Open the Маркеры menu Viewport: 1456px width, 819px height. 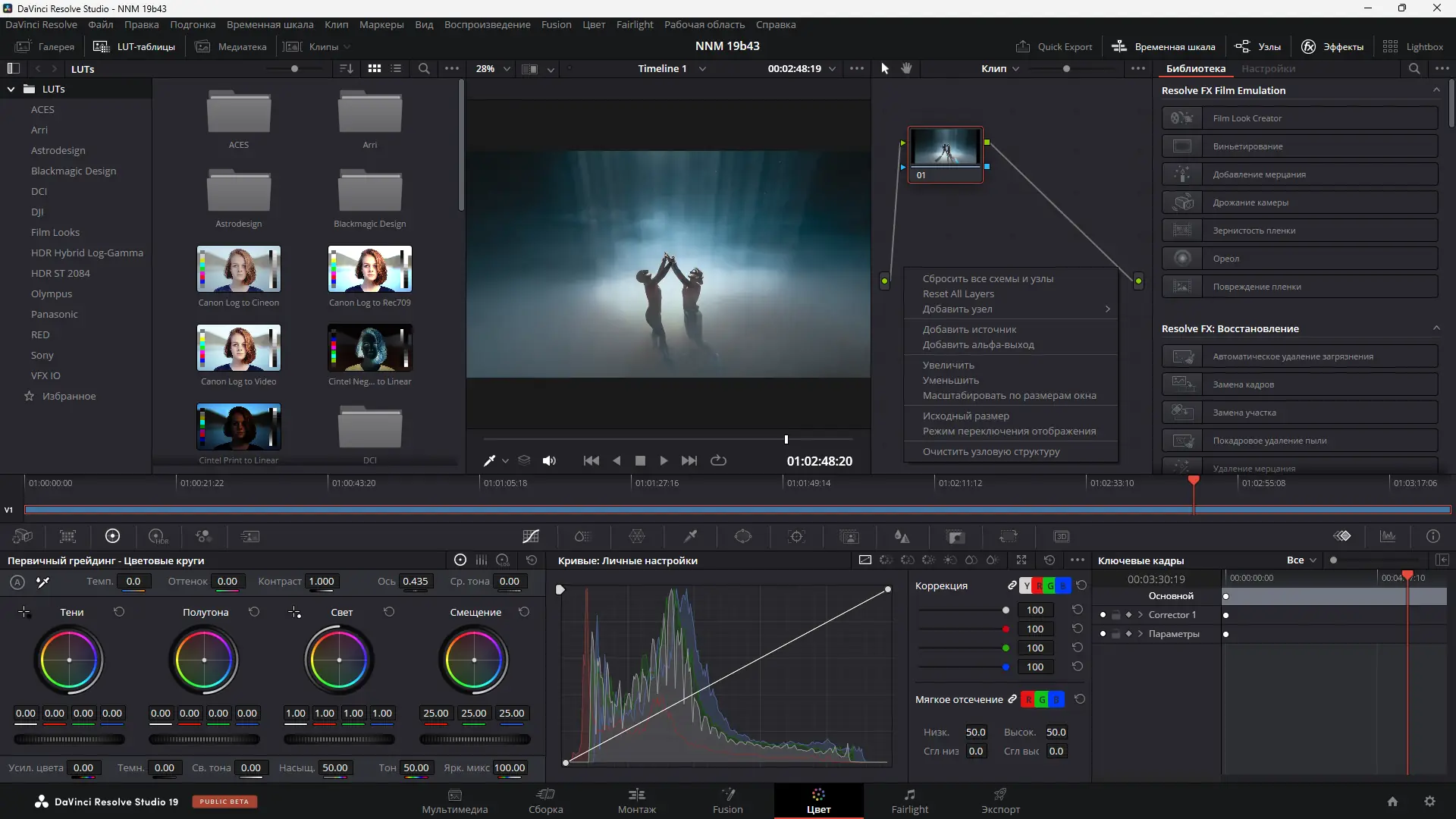tap(381, 24)
